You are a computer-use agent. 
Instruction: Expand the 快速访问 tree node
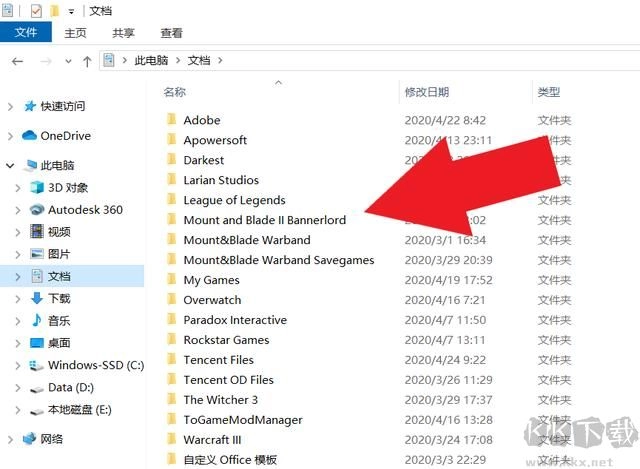tap(10, 106)
